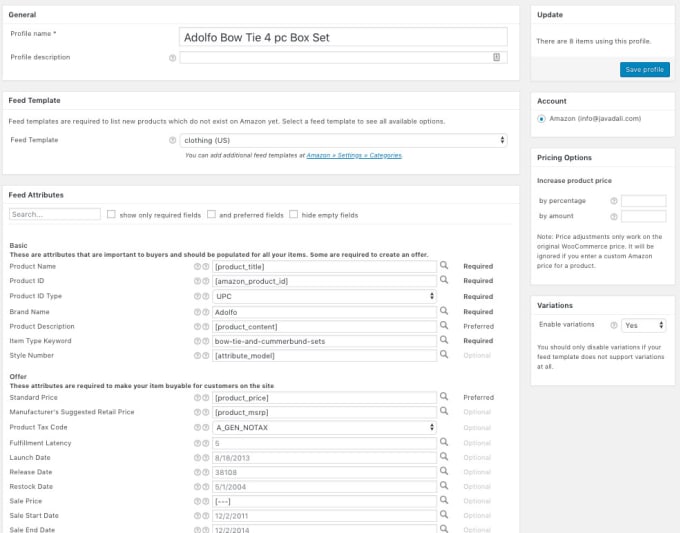This screenshot has width=680, height=533.
Task: Click the Pricing Options panel heading
Action: point(564,158)
